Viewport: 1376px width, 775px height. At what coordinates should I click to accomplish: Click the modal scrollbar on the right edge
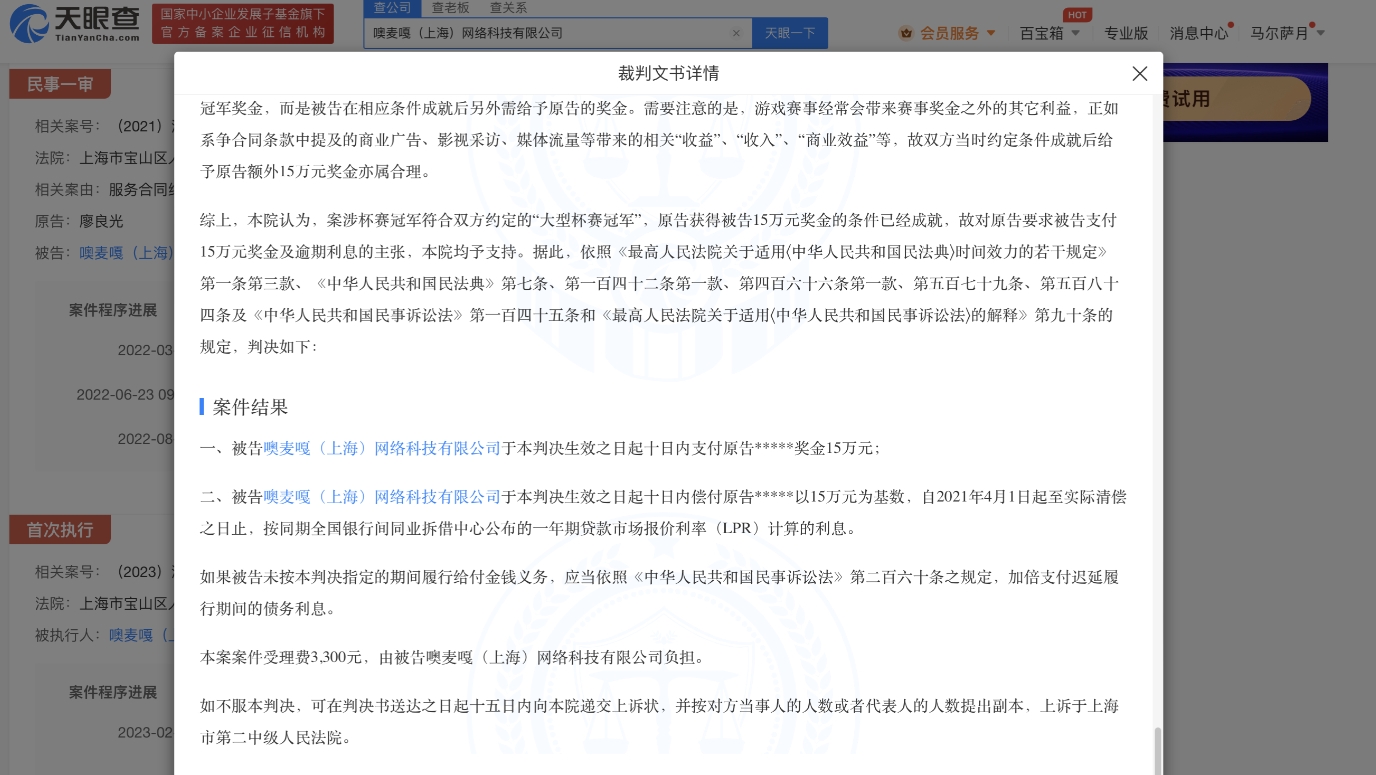tap(1158, 750)
